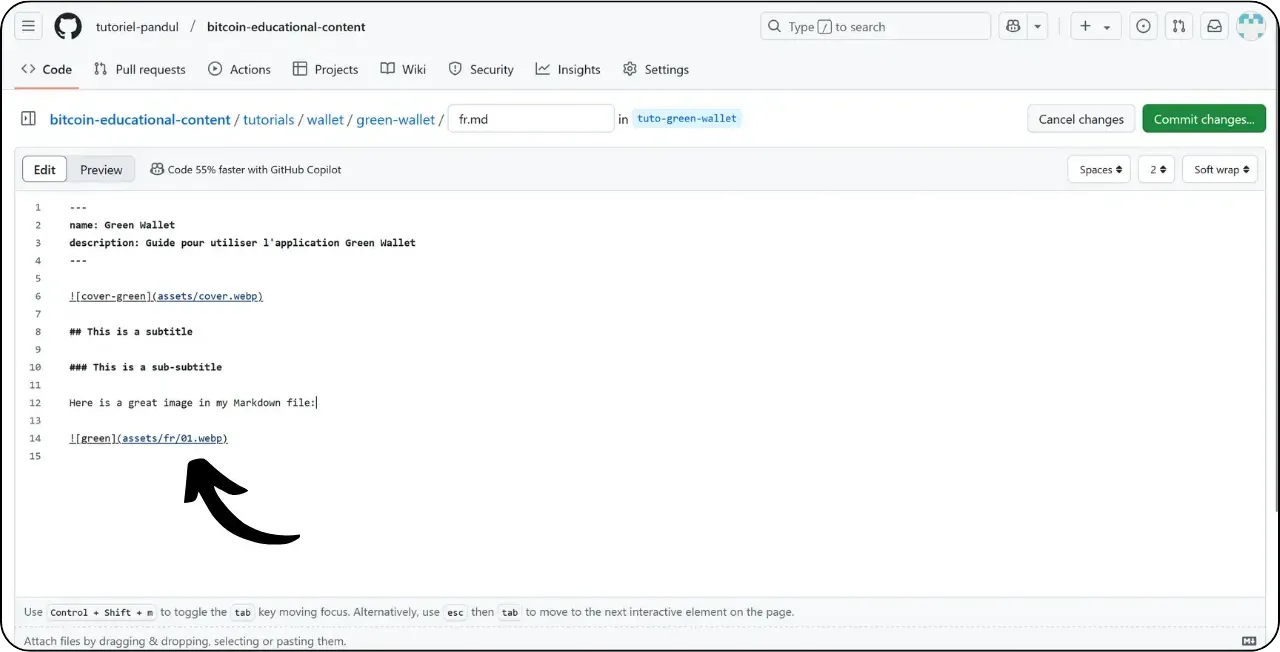The width and height of the screenshot is (1280, 652).
Task: Open Copilot from the header icon
Action: point(1012,26)
